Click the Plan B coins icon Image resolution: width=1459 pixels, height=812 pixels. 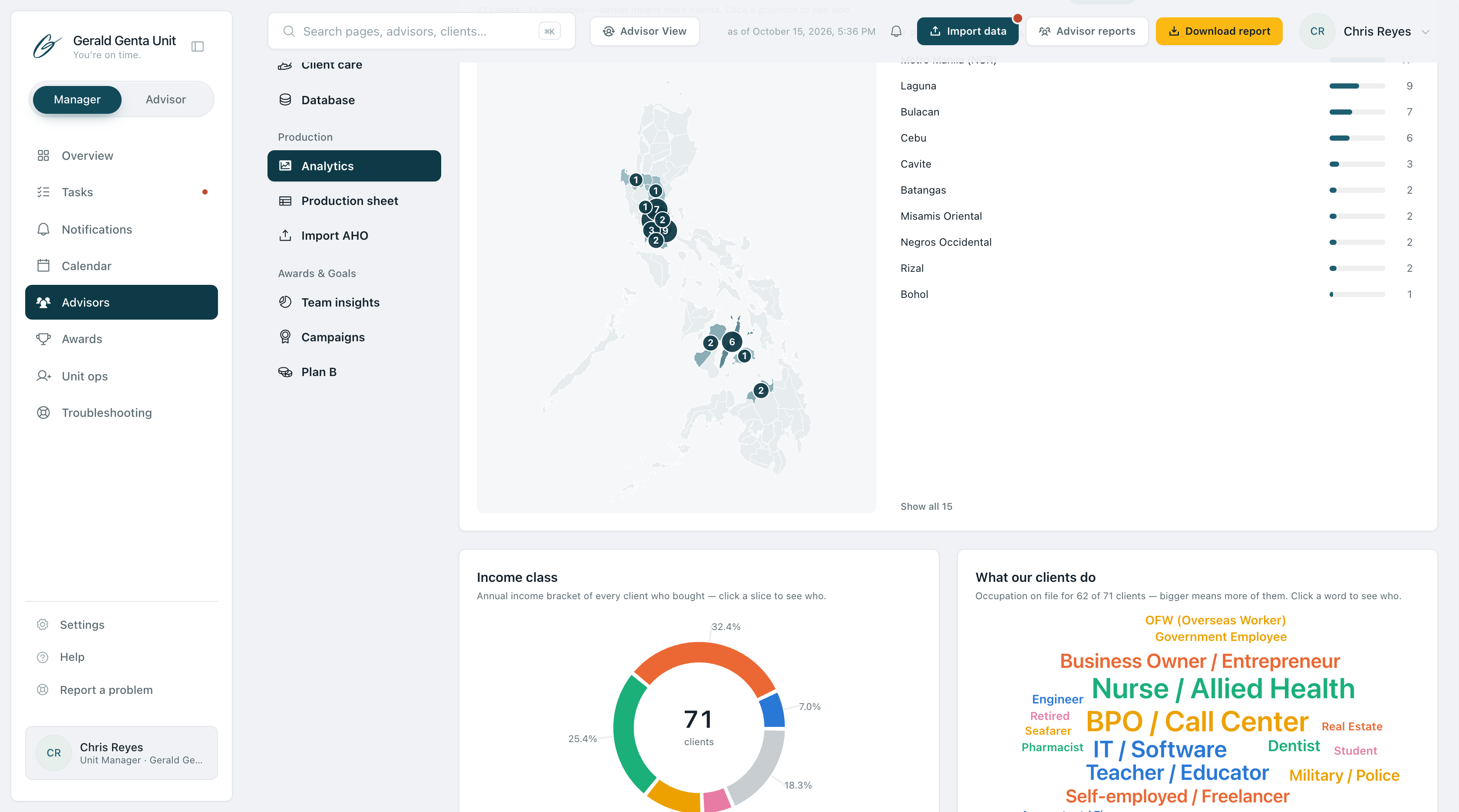coord(285,372)
